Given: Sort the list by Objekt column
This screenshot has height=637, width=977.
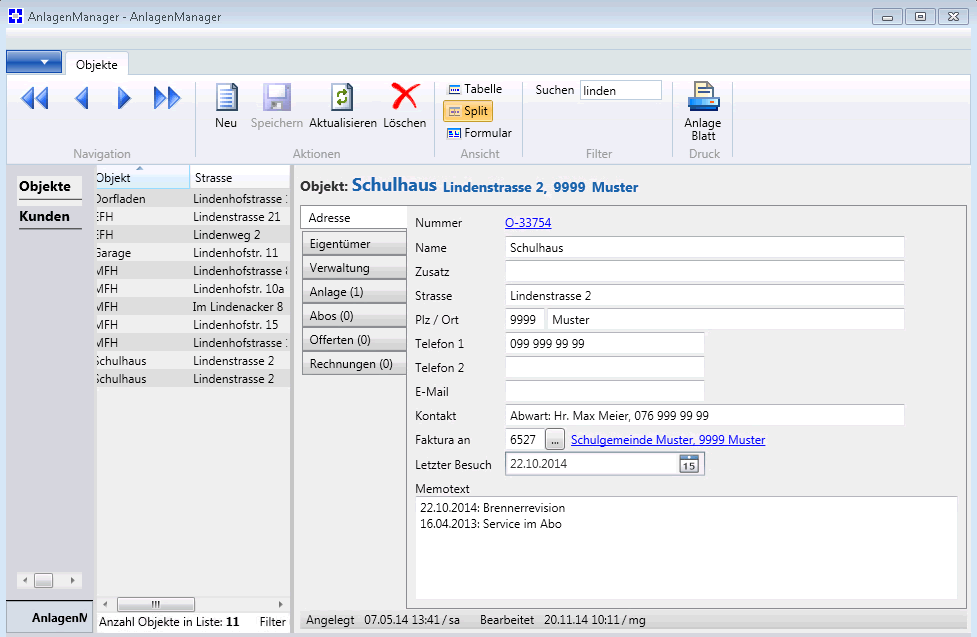Looking at the screenshot, I should (143, 178).
